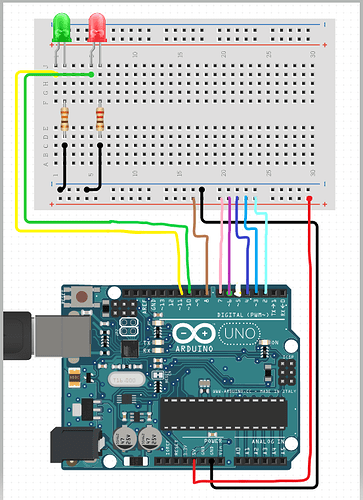The image size is (363, 500).
Task: Click the POWER header label
Action: coord(213,441)
